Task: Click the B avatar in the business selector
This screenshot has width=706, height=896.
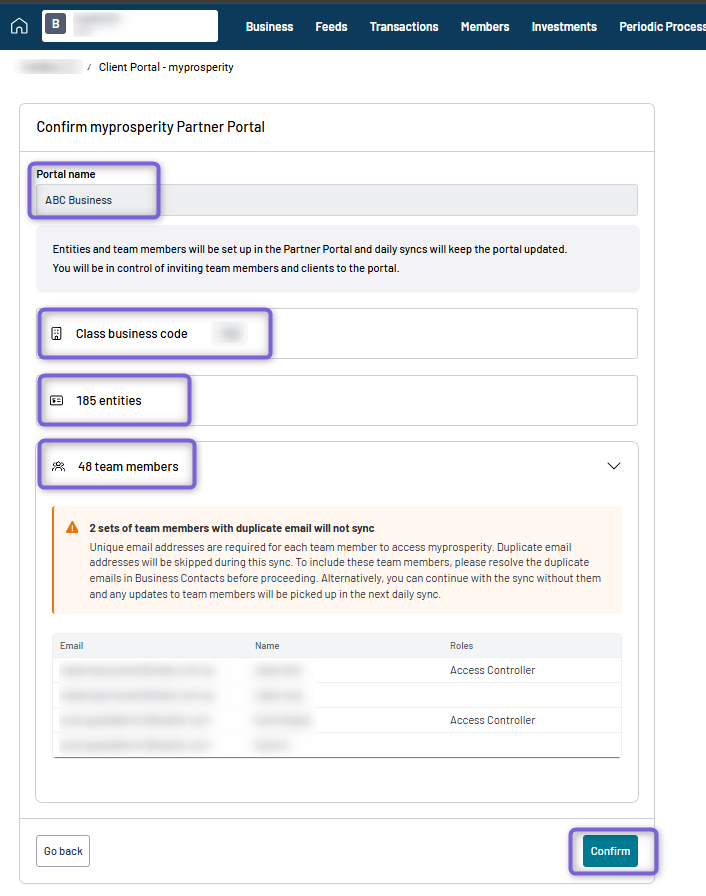Action: [55, 23]
